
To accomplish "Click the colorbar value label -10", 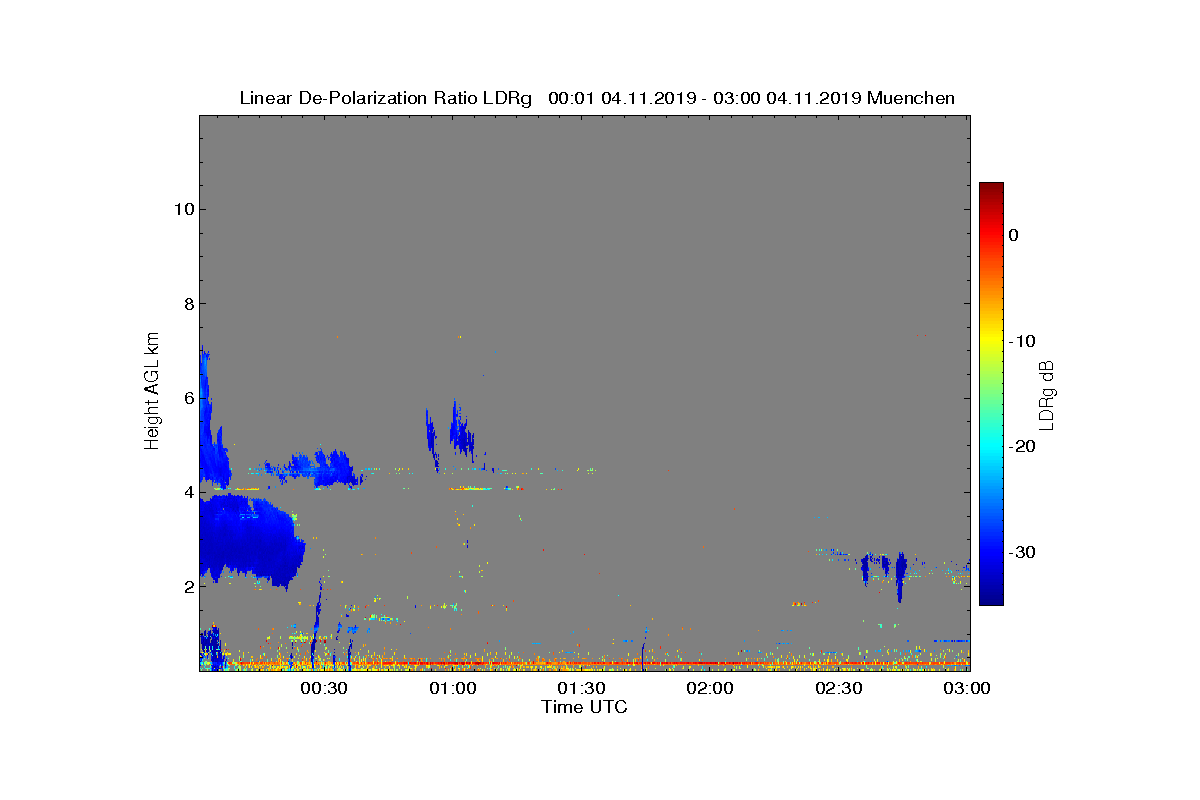I will (x=1021, y=341).
